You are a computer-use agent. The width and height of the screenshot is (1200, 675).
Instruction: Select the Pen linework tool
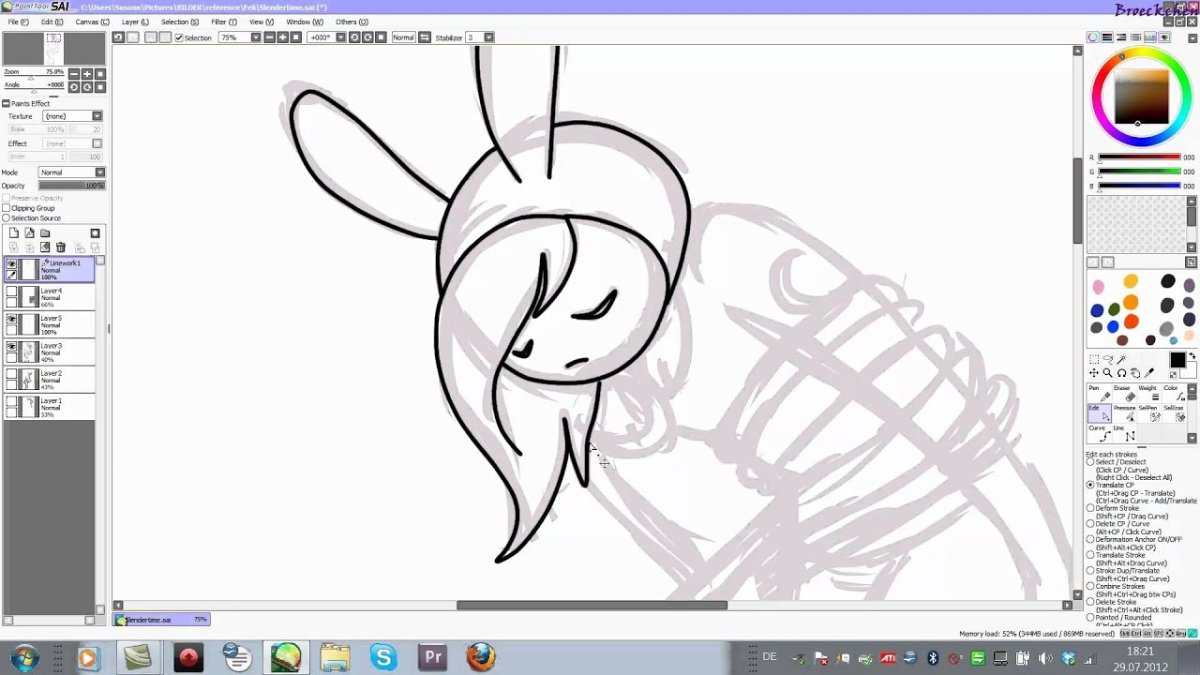tap(1098, 394)
